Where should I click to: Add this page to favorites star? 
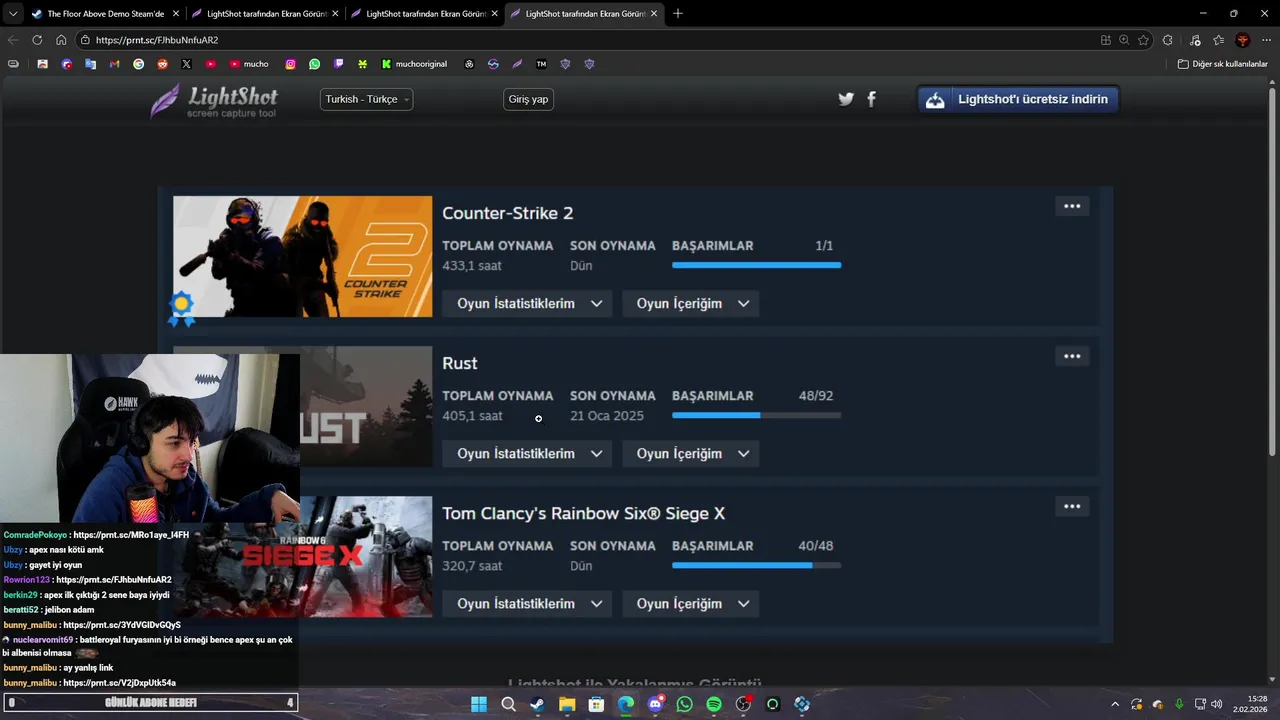coord(1143,40)
